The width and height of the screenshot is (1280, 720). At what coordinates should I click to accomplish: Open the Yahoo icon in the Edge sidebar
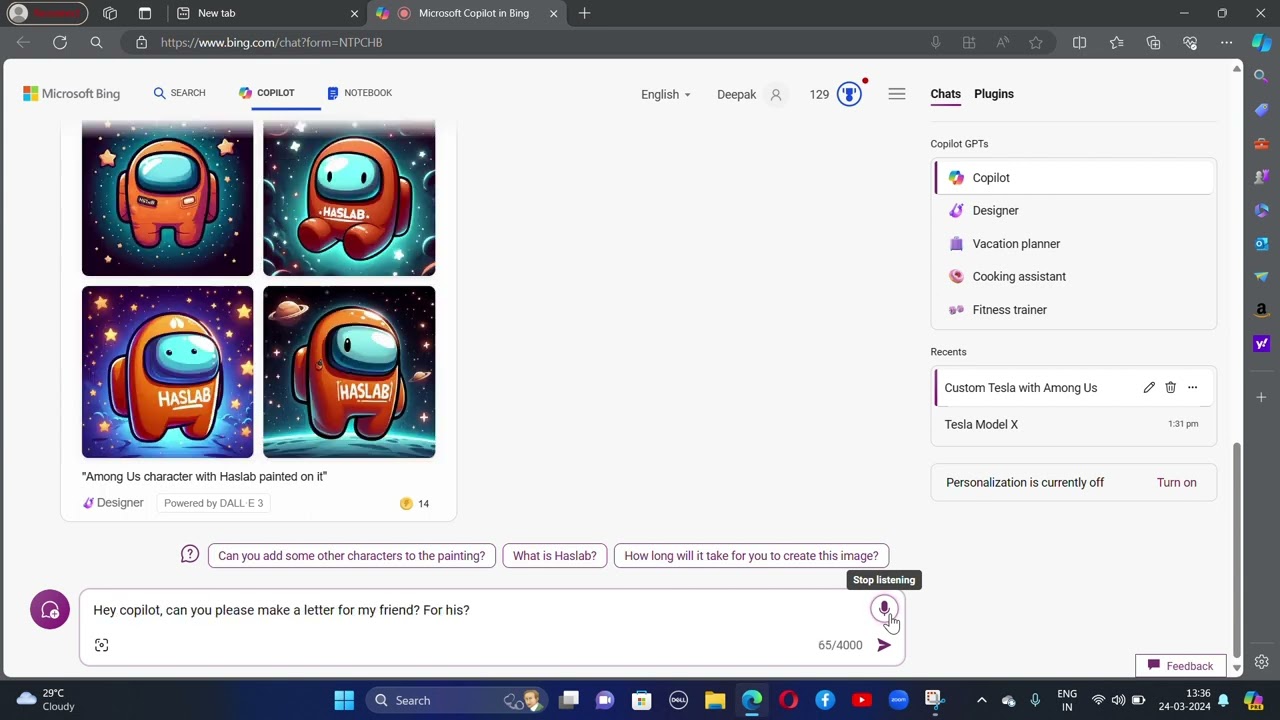(x=1261, y=343)
